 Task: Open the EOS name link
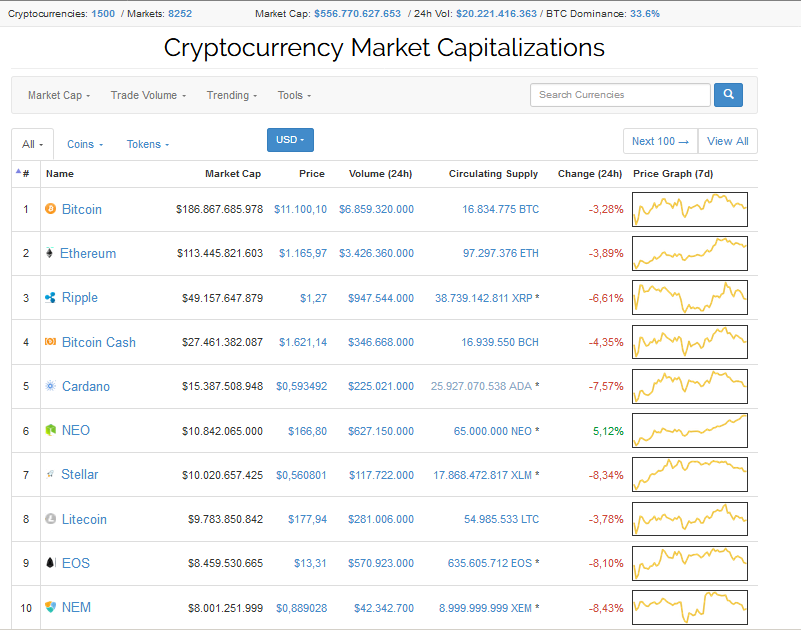click(x=76, y=563)
